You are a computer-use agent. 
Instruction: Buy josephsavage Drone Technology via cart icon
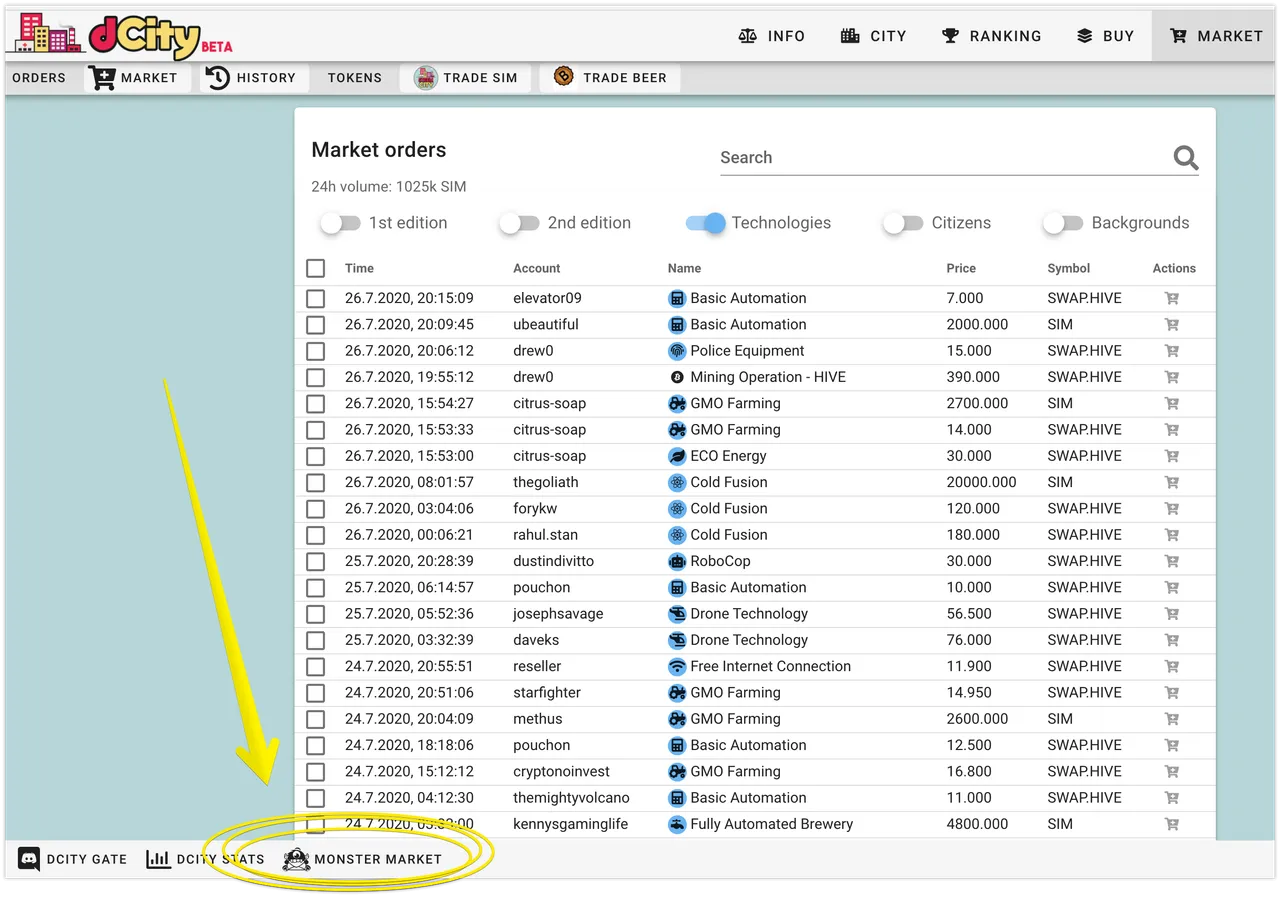(x=1172, y=614)
